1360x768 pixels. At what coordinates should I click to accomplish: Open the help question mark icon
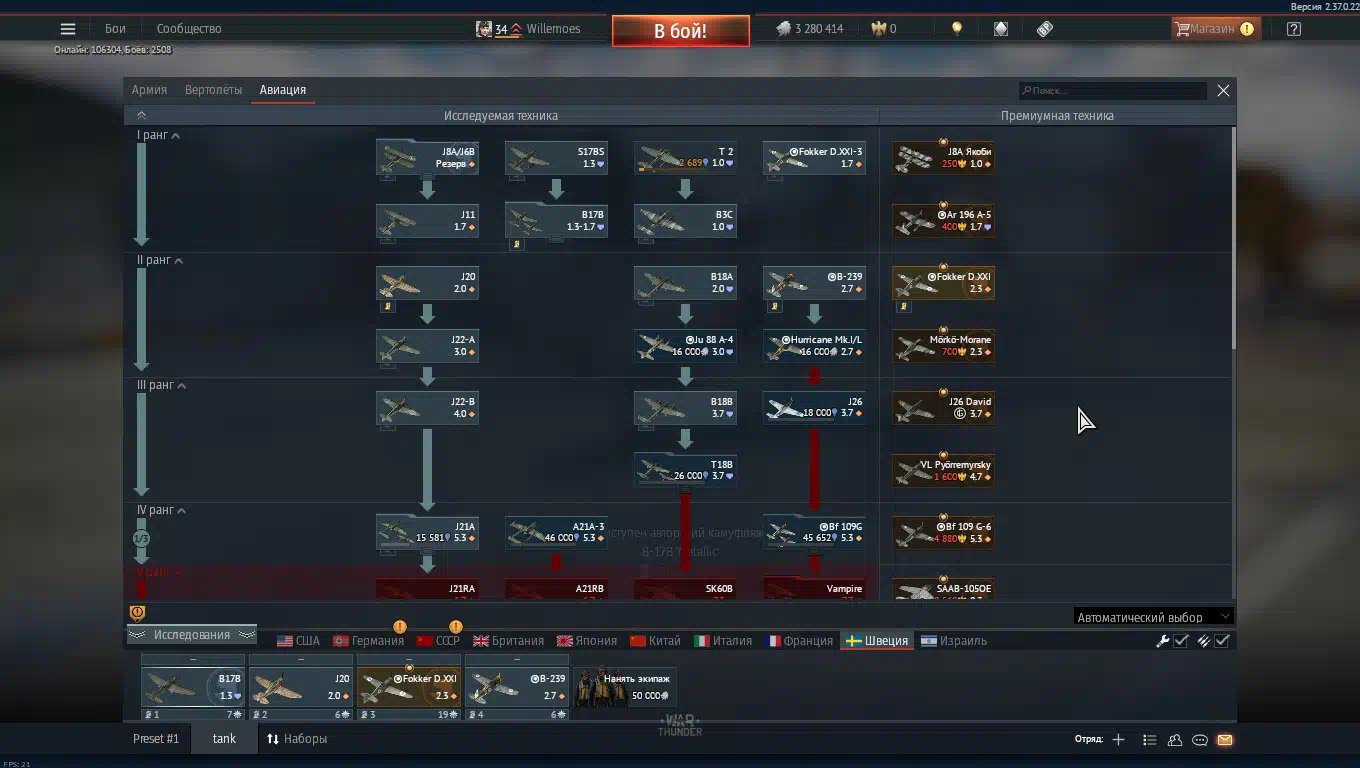[1294, 29]
